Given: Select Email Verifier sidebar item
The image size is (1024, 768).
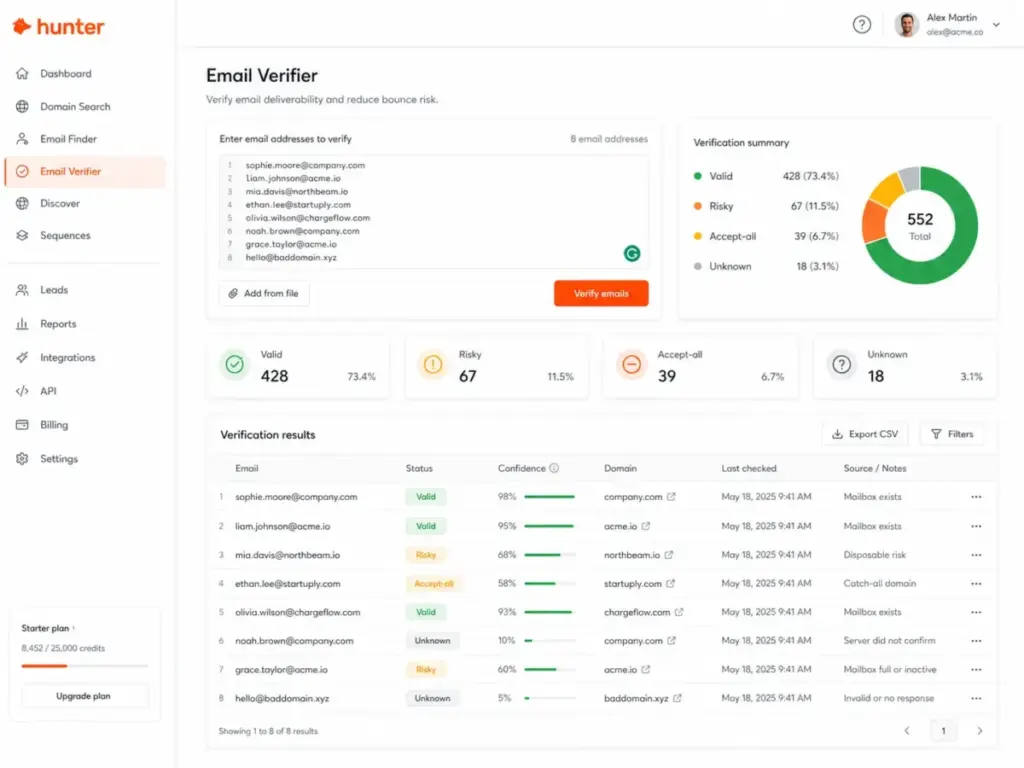Looking at the screenshot, I should pos(85,172).
